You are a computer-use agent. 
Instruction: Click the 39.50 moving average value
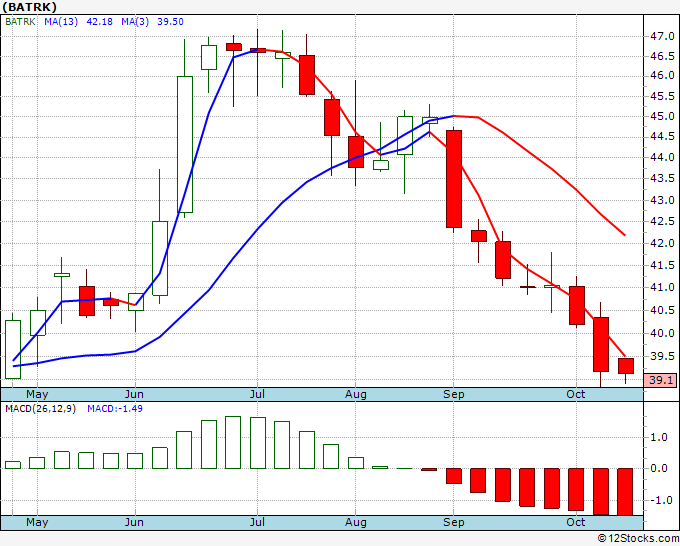point(170,22)
